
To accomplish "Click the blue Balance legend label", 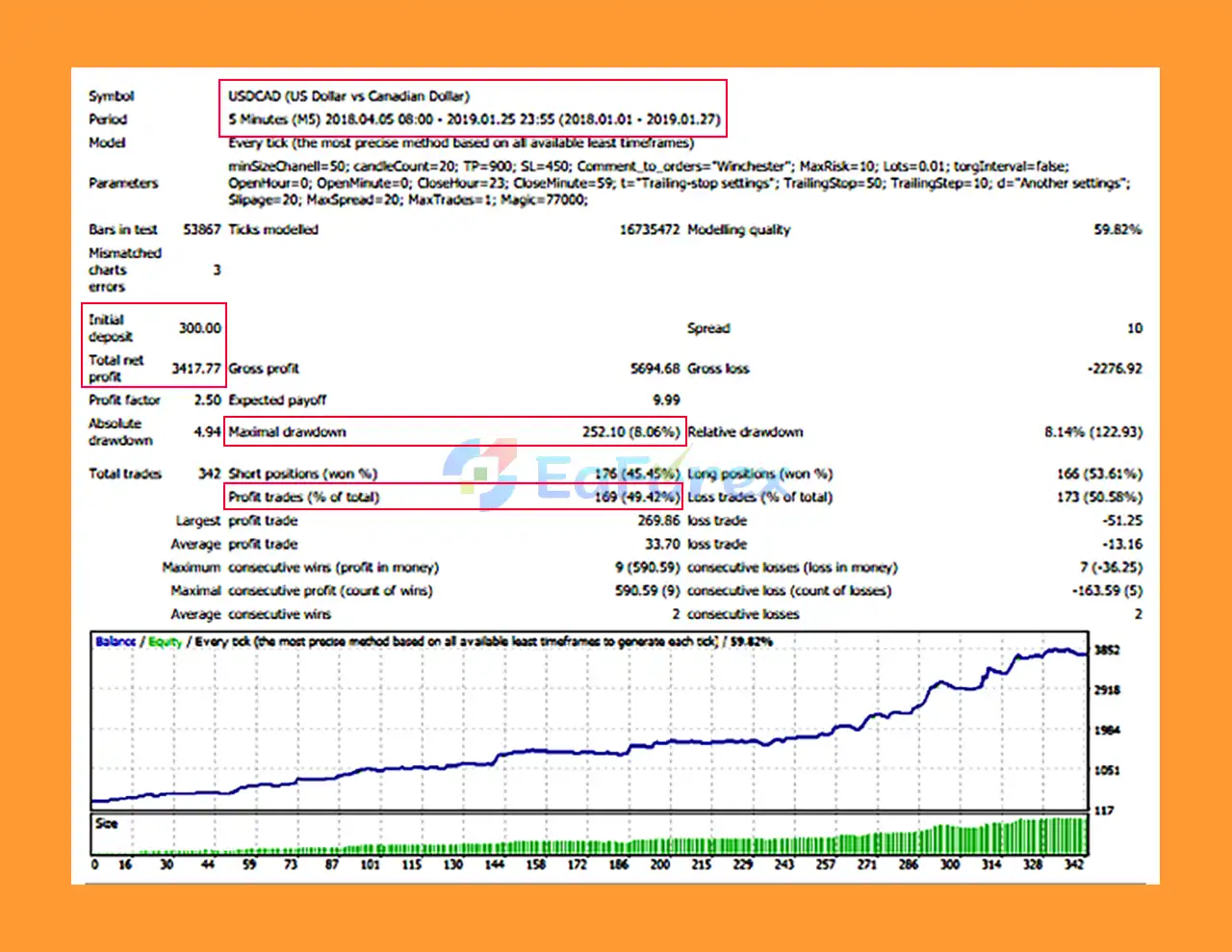I will [115, 642].
